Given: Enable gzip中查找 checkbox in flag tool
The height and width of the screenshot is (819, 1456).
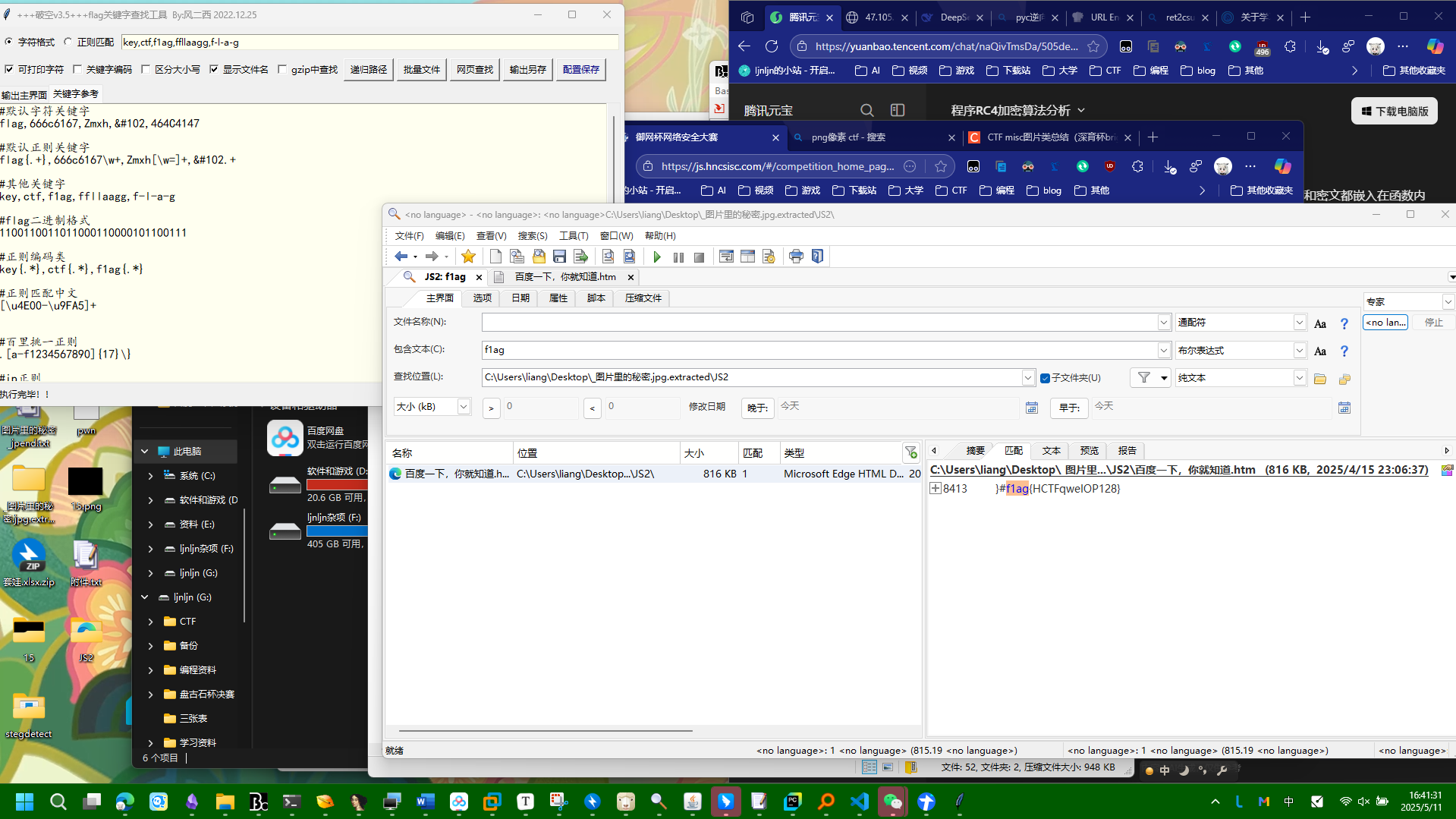Looking at the screenshot, I should click(282, 69).
